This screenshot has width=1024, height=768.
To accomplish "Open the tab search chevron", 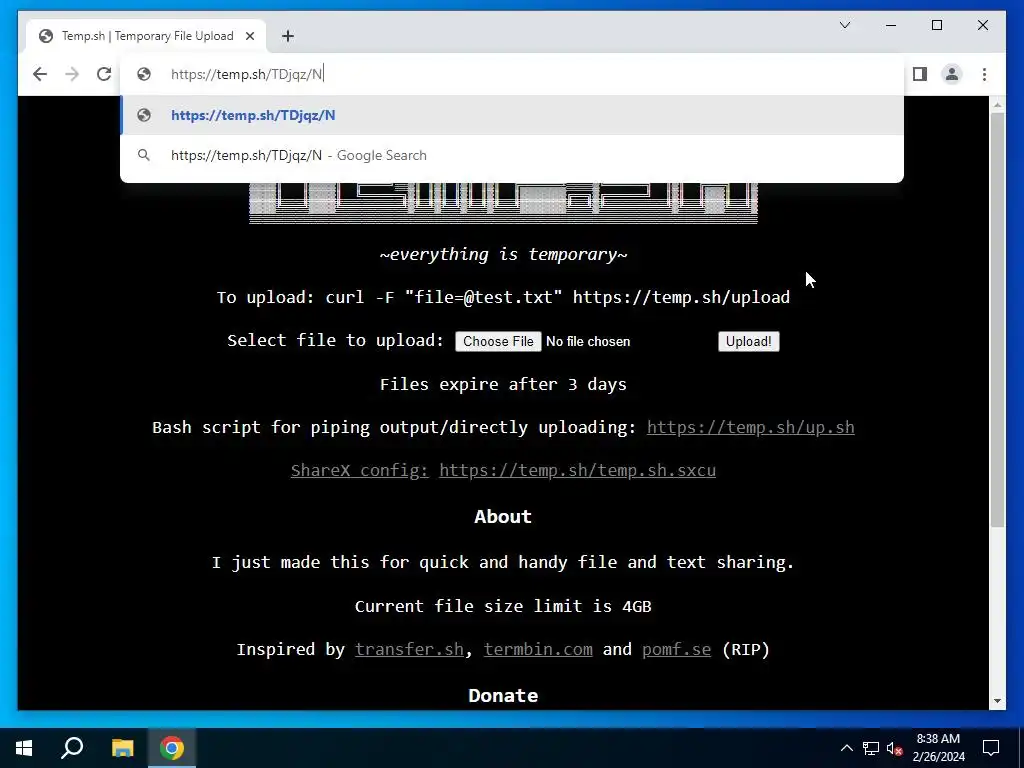I will point(844,25).
